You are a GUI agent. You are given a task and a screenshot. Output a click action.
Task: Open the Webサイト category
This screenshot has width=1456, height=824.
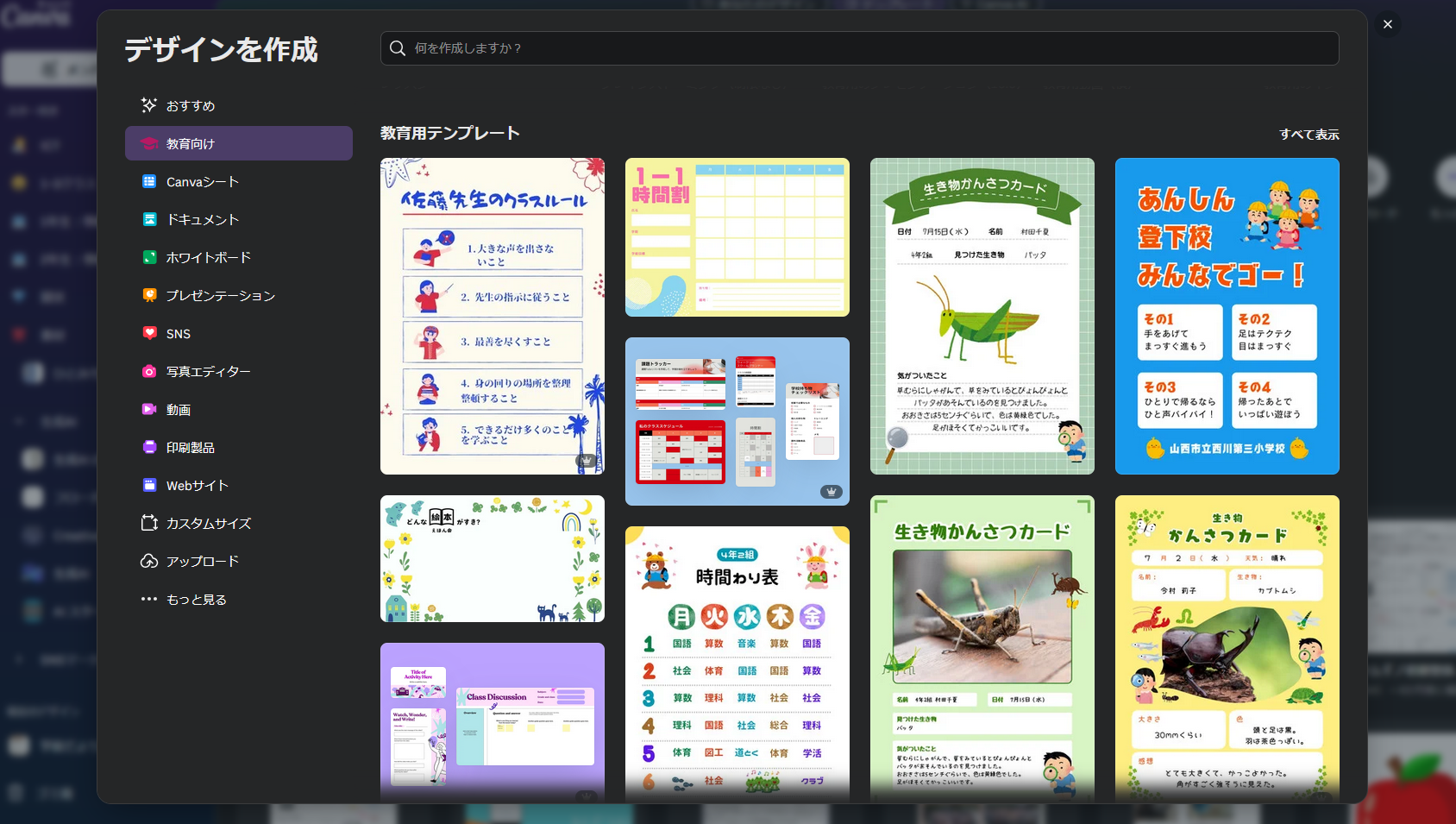[x=239, y=485]
